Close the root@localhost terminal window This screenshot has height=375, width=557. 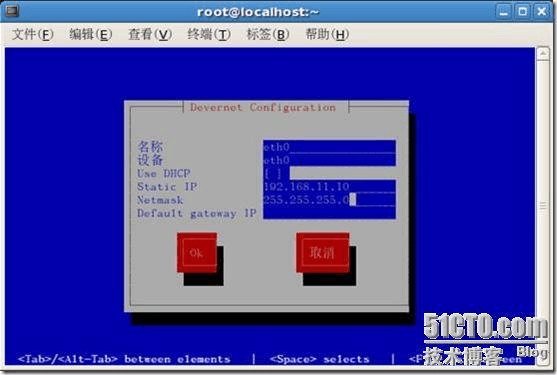click(541, 12)
